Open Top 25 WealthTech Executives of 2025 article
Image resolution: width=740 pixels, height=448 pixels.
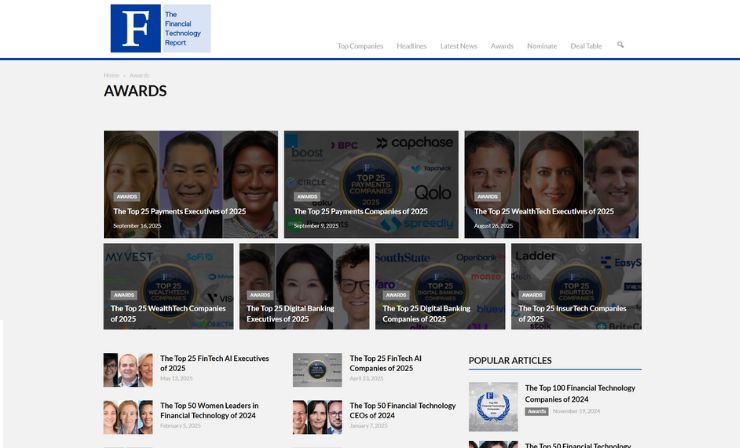pyautogui.click(x=544, y=211)
